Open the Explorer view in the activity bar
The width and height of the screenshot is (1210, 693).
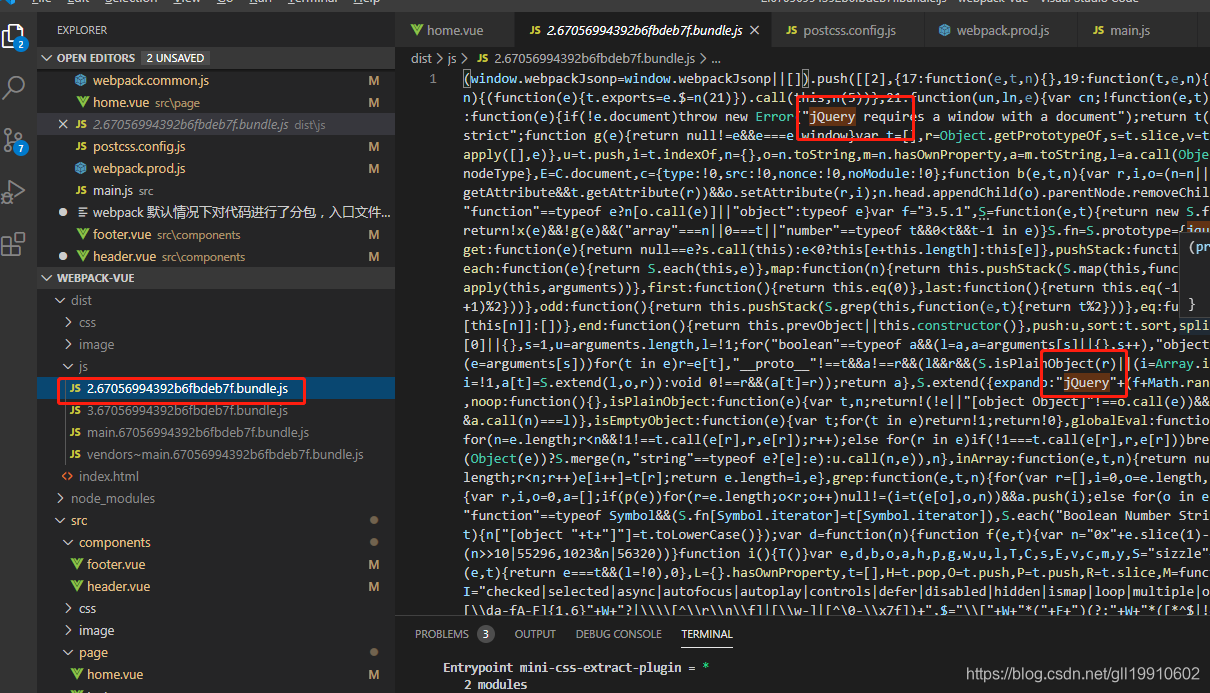pyautogui.click(x=14, y=38)
